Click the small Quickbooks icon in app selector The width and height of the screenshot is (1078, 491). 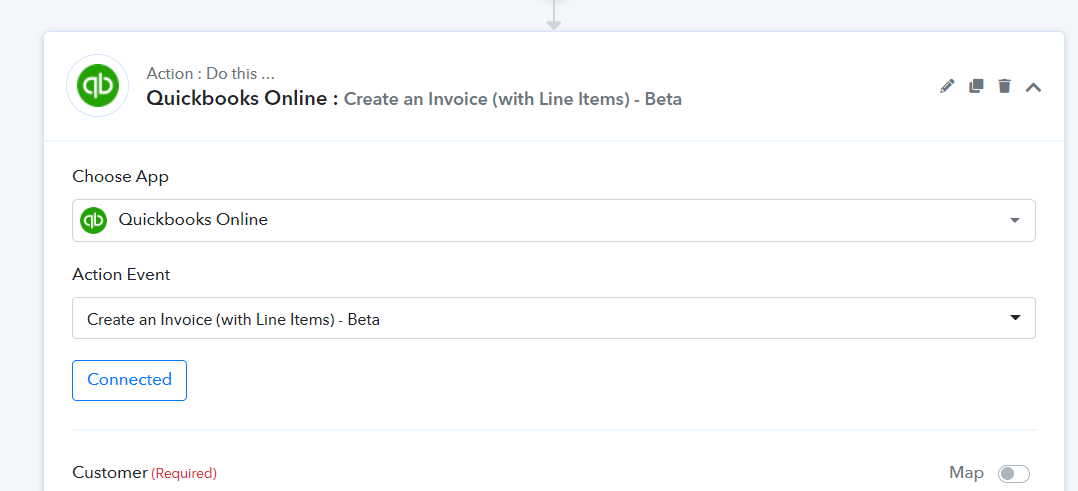tap(94, 220)
